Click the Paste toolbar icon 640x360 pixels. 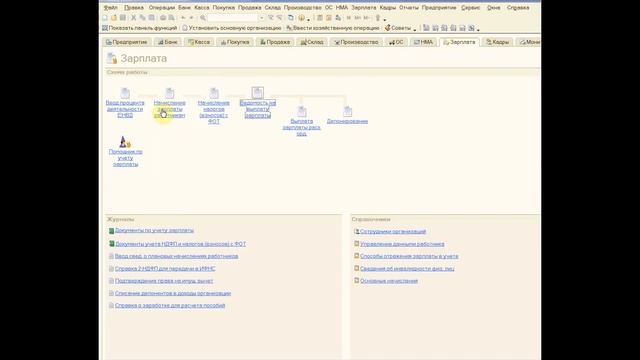pos(151,18)
